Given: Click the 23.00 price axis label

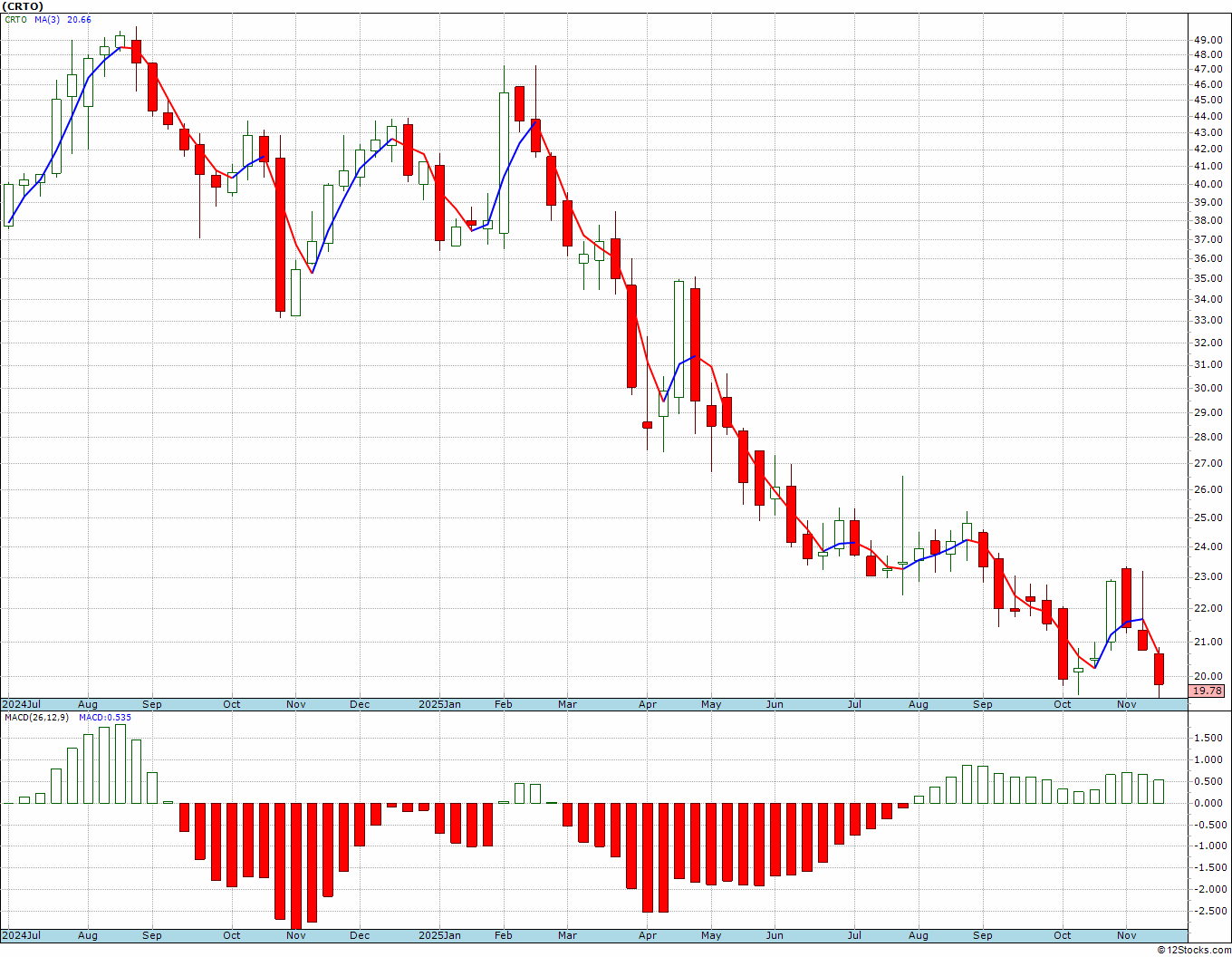Looking at the screenshot, I should pos(1208,576).
